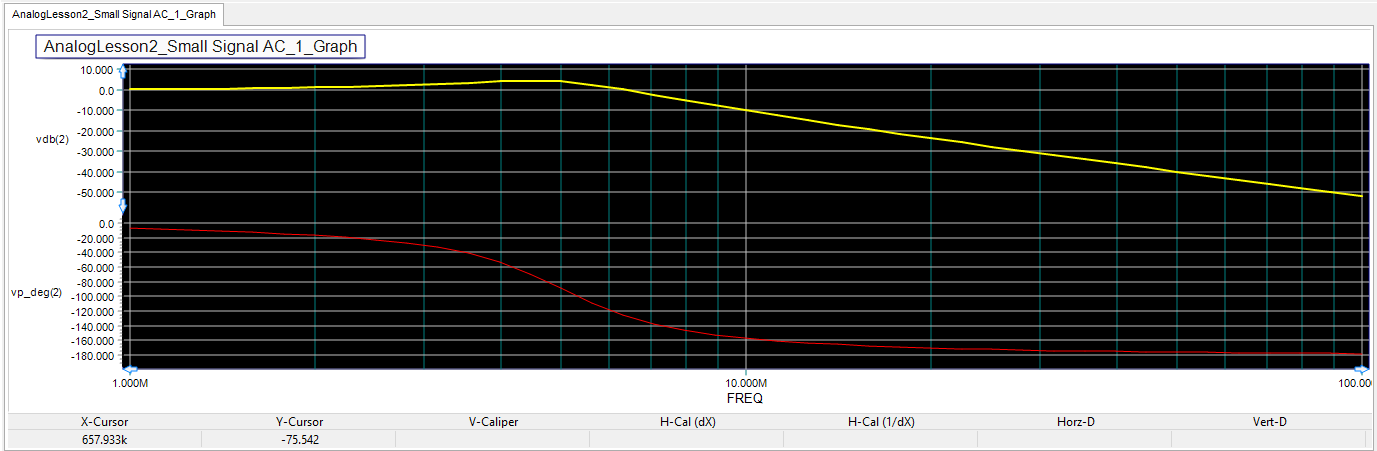Click the -180.000 phase axis value

point(93,355)
